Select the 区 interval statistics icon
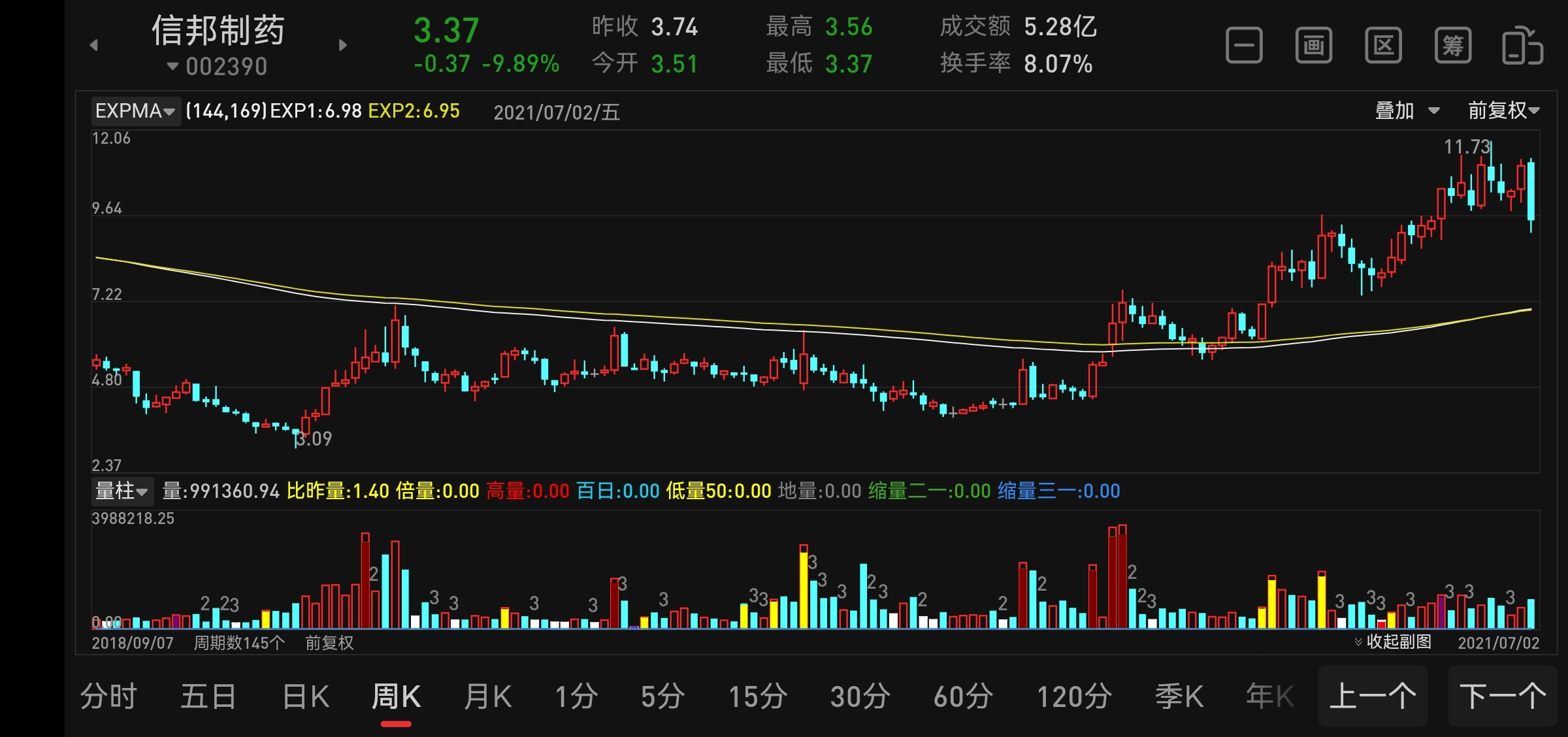 point(1383,46)
